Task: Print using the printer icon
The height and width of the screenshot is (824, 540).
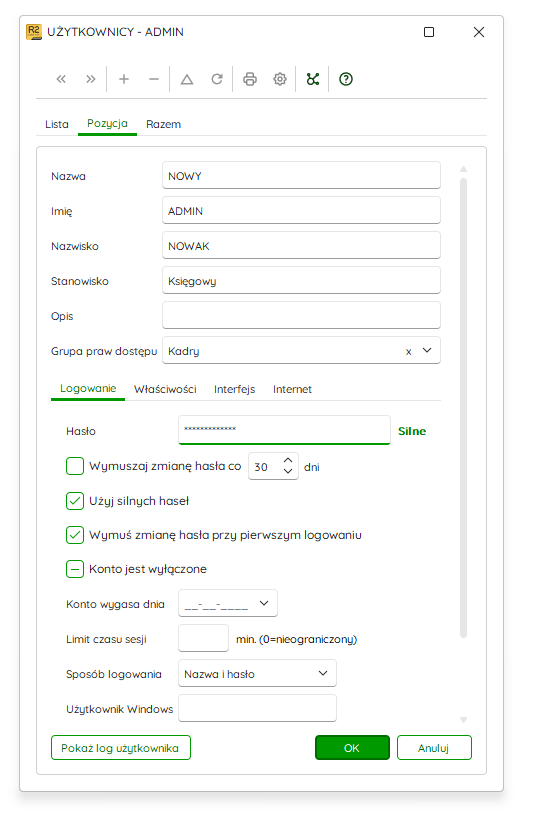Action: click(x=250, y=79)
